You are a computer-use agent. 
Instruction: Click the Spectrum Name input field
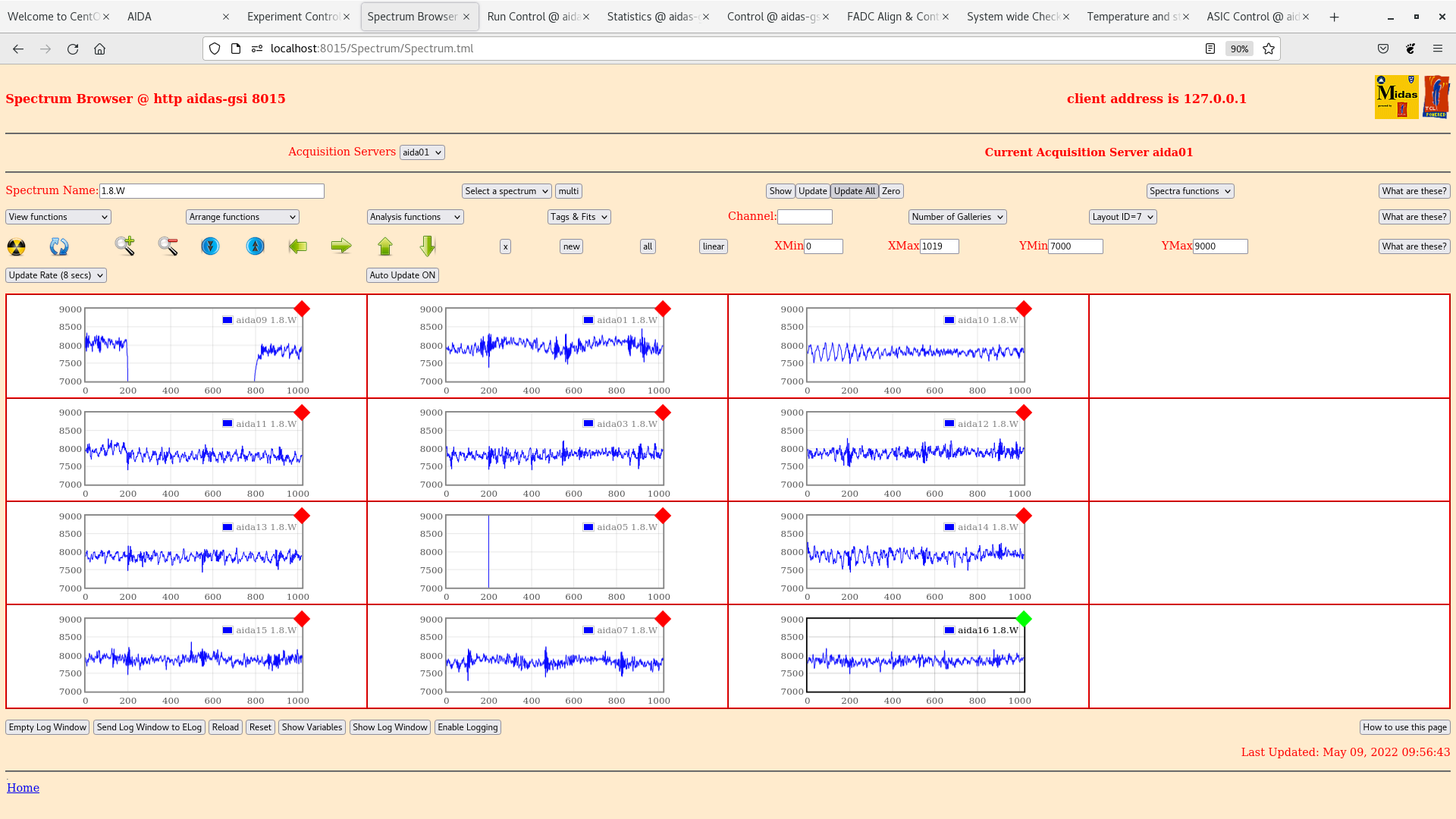tap(212, 191)
